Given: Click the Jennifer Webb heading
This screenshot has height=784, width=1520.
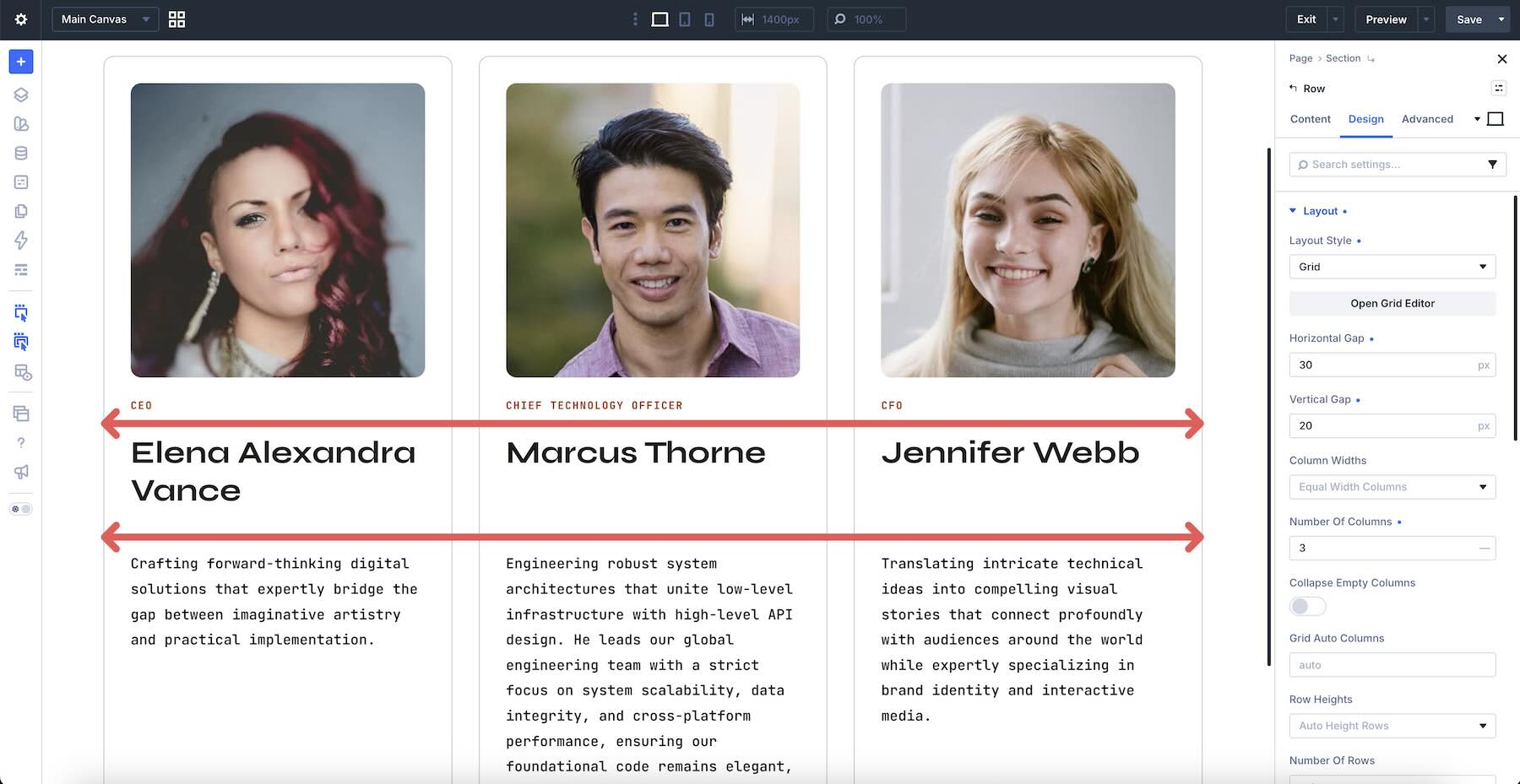Looking at the screenshot, I should (x=1011, y=453).
